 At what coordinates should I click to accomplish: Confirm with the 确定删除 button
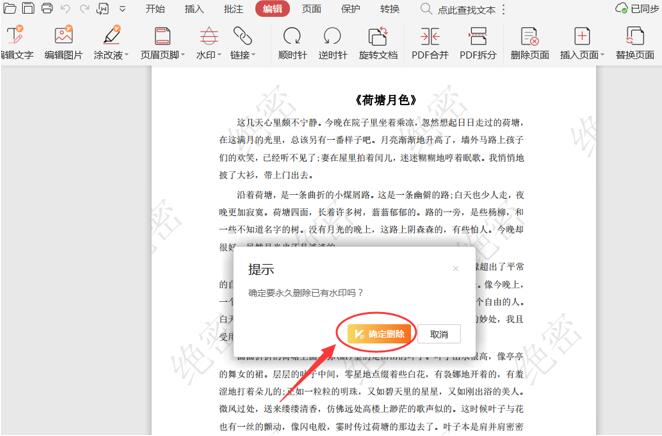tap(379, 334)
